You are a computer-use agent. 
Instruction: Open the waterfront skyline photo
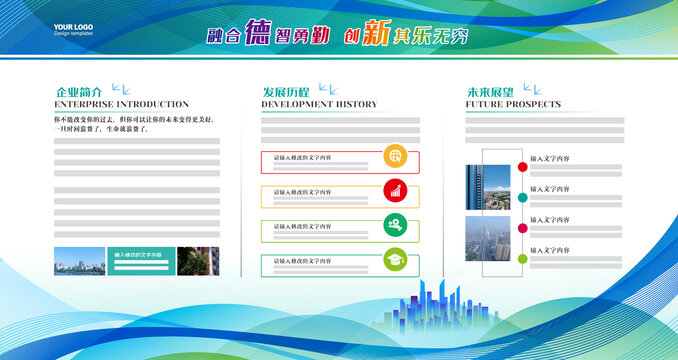tap(80, 261)
